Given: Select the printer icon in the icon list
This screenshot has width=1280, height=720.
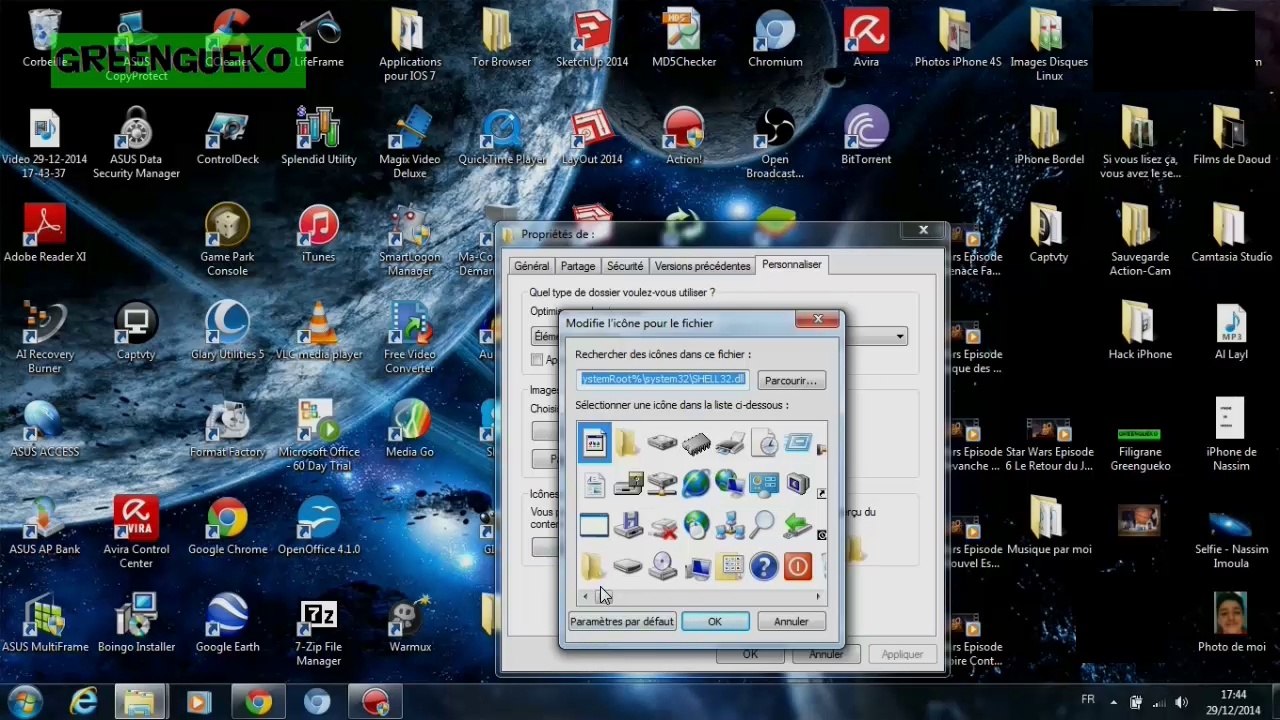Looking at the screenshot, I should pos(730,442).
